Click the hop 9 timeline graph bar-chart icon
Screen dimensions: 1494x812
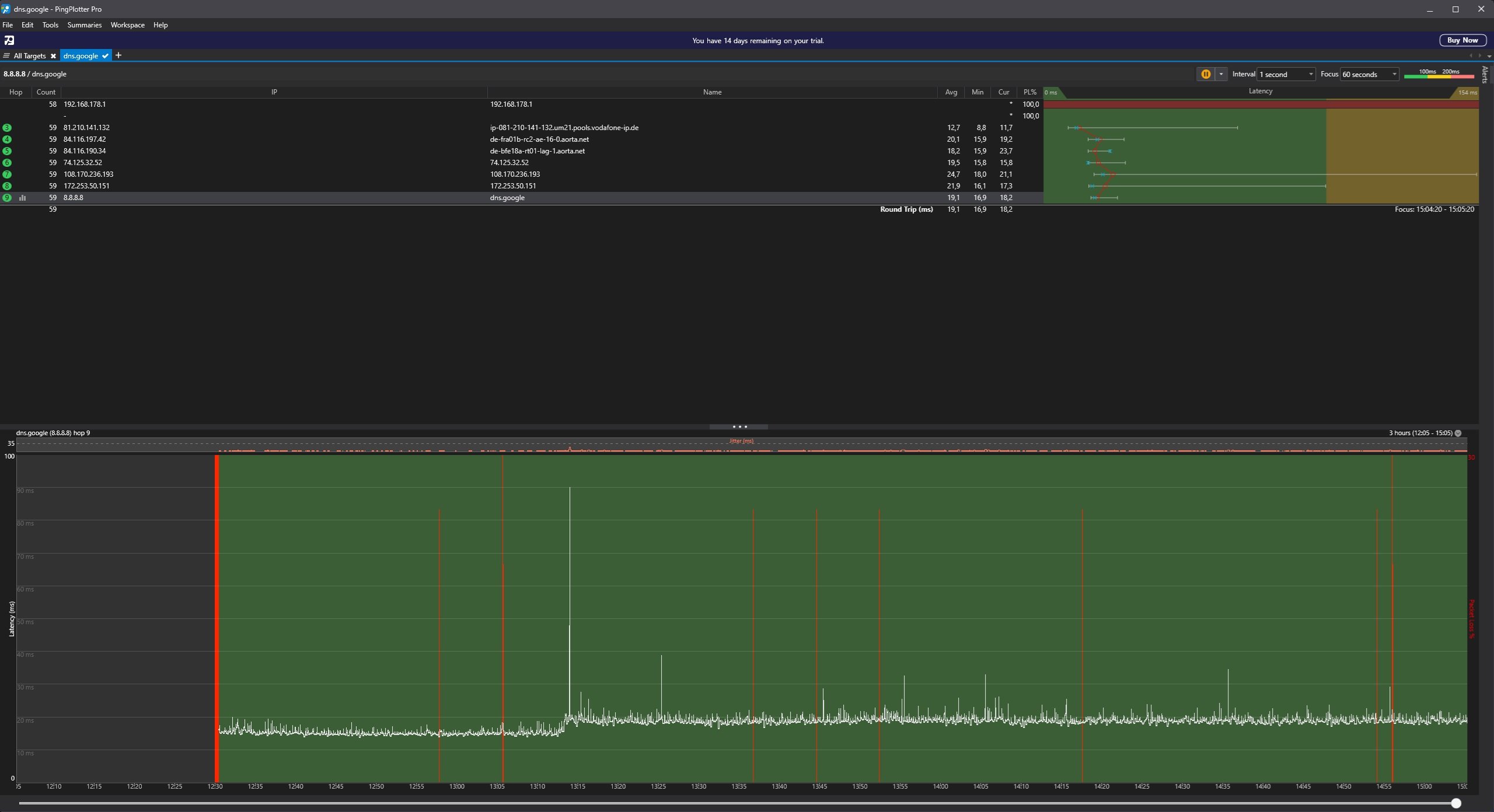tap(23, 198)
